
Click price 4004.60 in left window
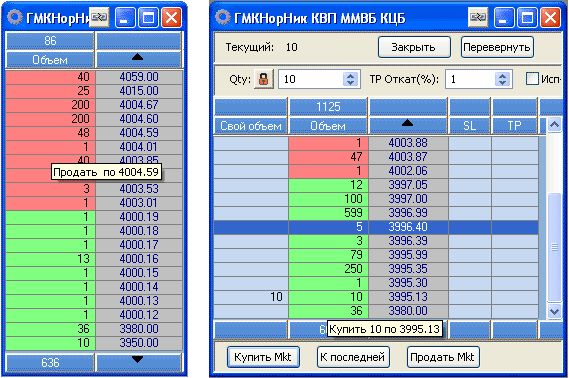(x=139, y=119)
